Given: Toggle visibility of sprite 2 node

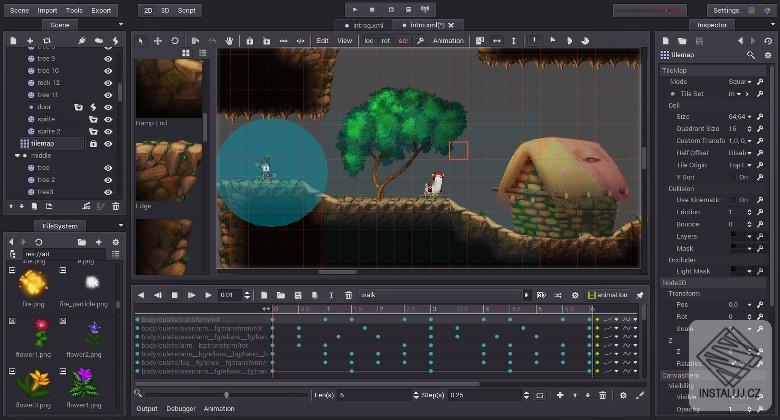Looking at the screenshot, I should (108, 131).
